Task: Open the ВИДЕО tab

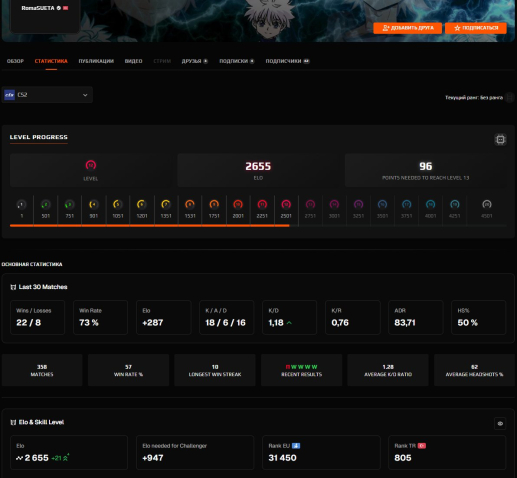Action: click(133, 61)
